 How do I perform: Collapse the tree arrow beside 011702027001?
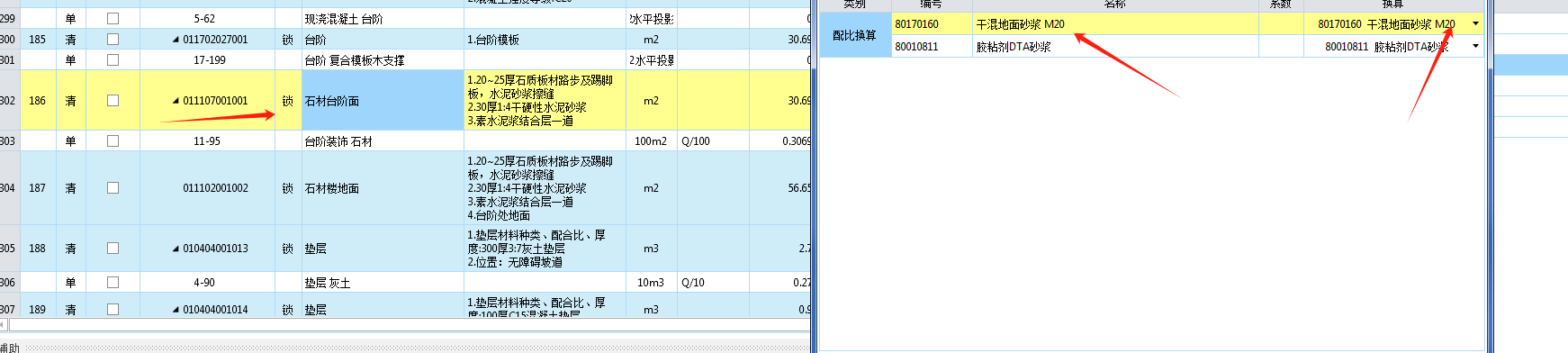(x=176, y=40)
